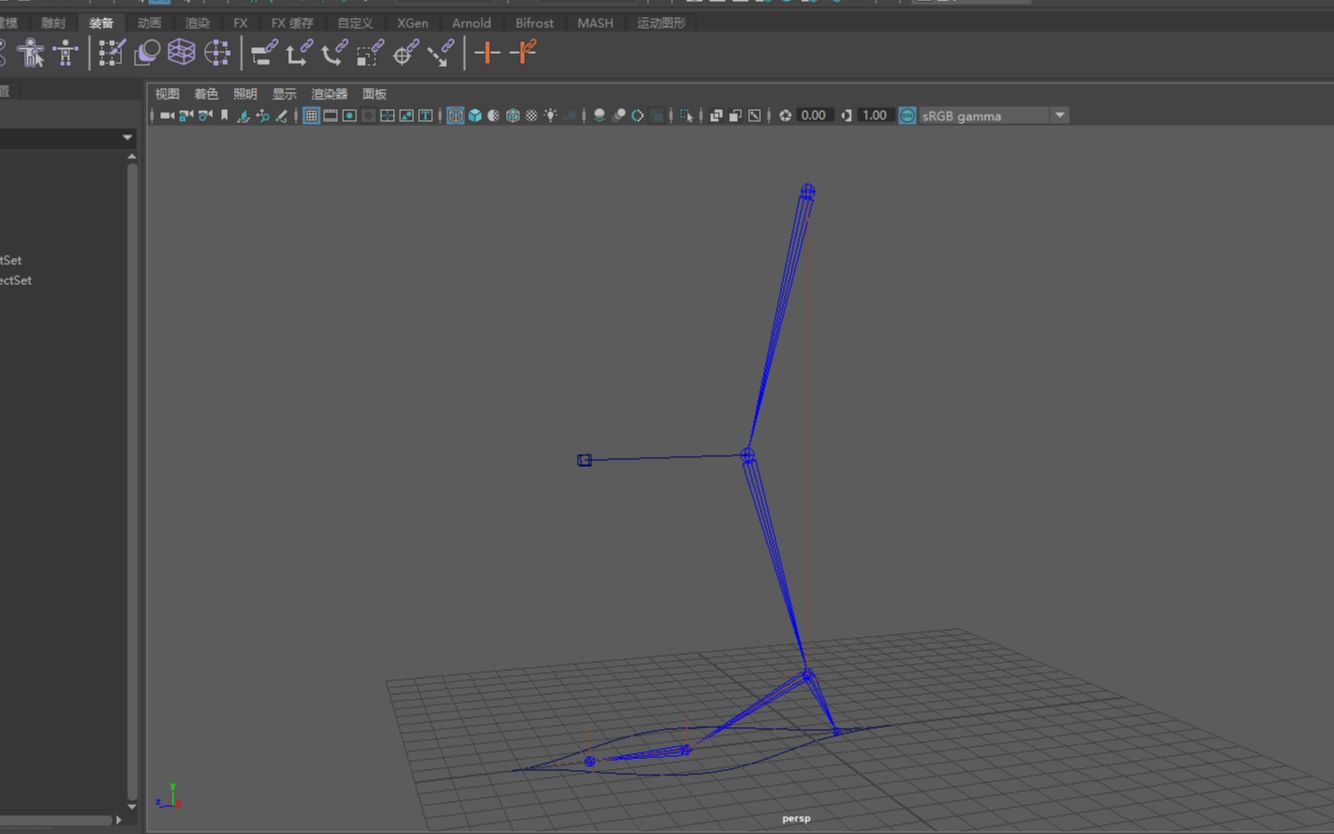Open the 着色 panel menu
The image size is (1334, 834).
point(206,94)
